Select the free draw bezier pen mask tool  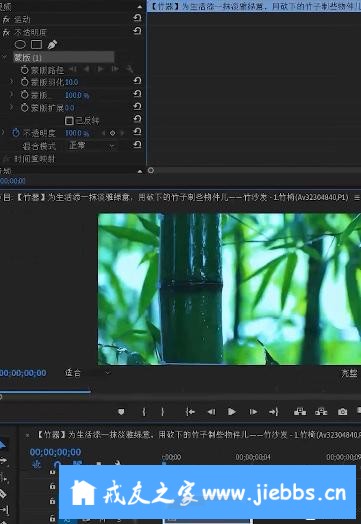click(x=52, y=44)
